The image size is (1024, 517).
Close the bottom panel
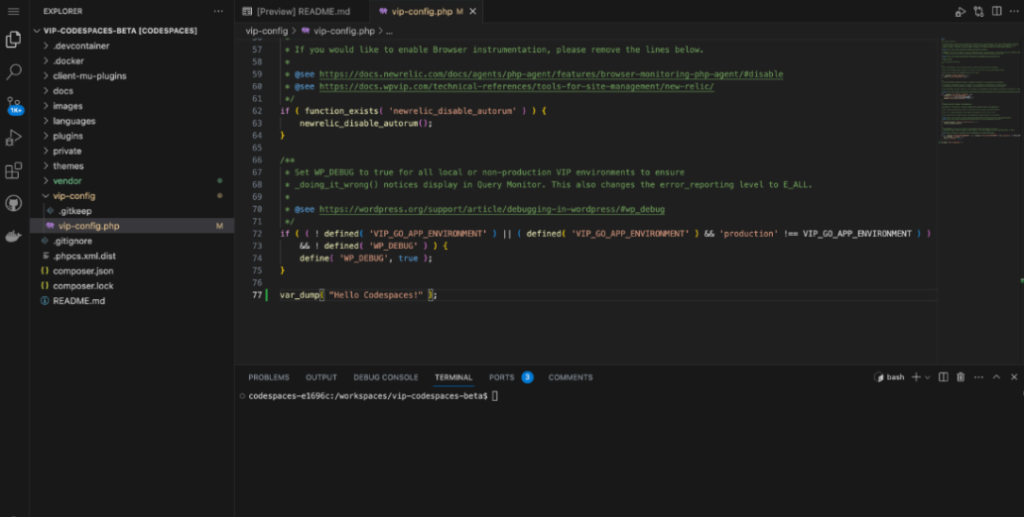coord(1014,377)
